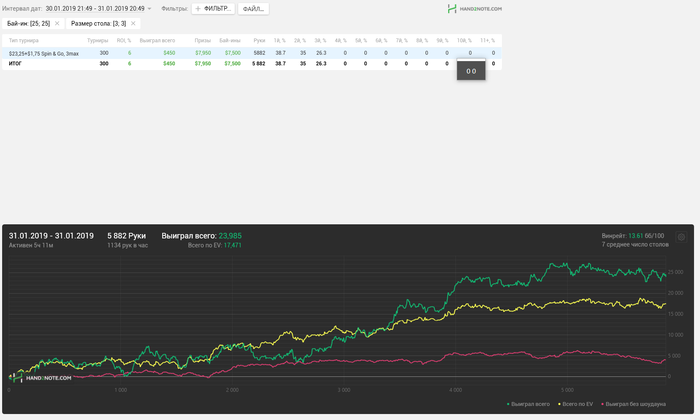Click the date range 30.01.2019 – 31.01.2019 field
The image size is (700, 420).
click(95, 8)
